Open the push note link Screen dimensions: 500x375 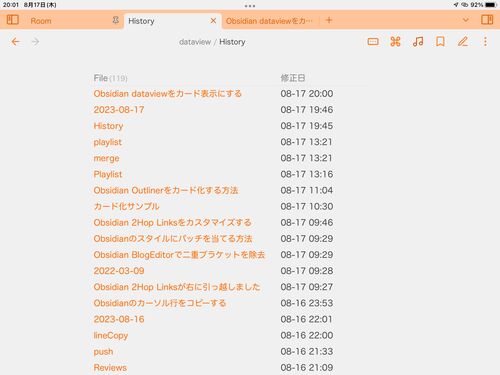click(x=103, y=352)
